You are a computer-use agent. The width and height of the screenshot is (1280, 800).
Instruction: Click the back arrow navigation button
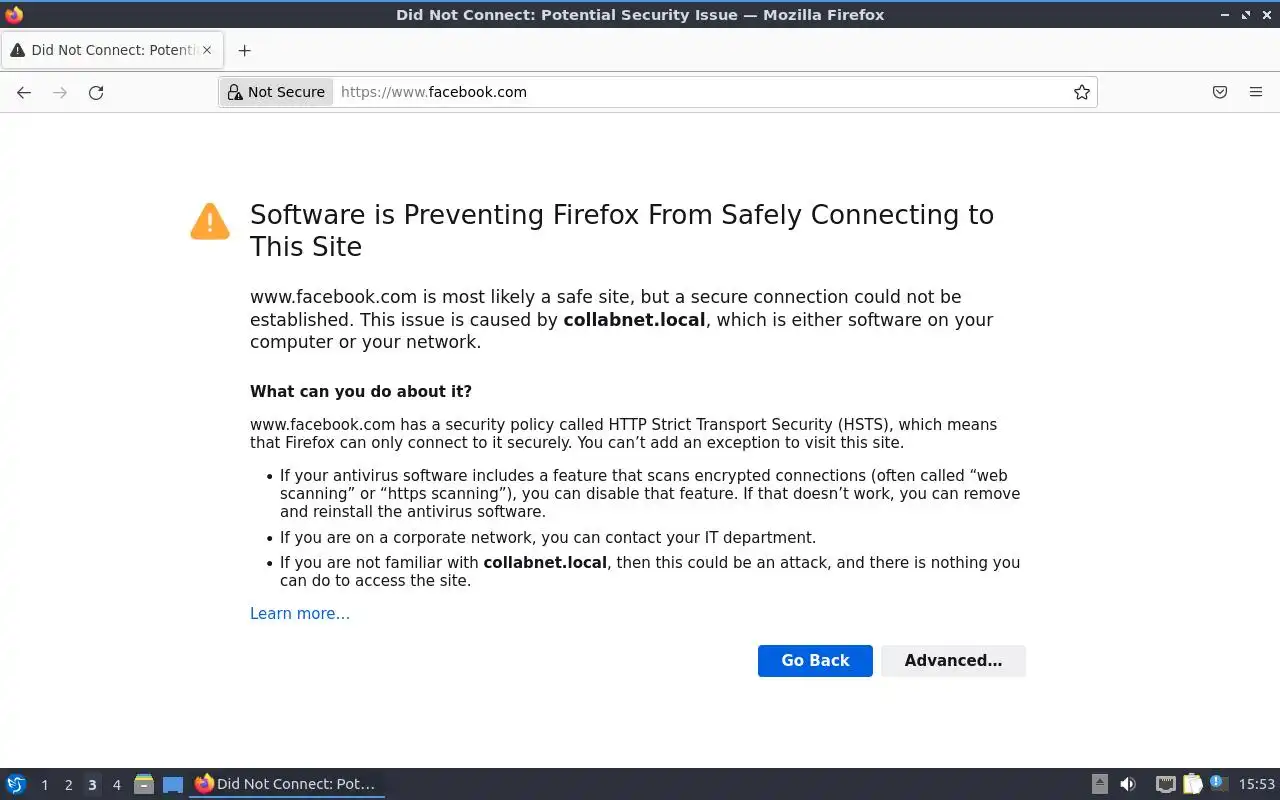pos(24,92)
